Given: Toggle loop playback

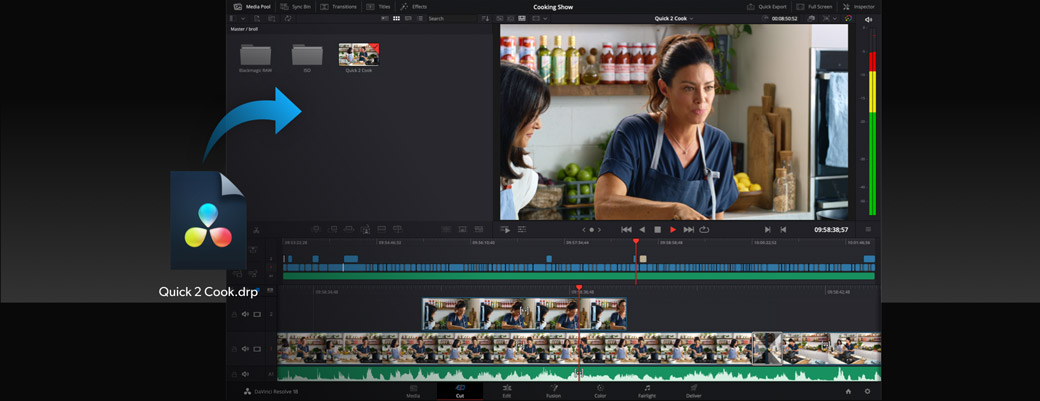Looking at the screenshot, I should tap(704, 229).
